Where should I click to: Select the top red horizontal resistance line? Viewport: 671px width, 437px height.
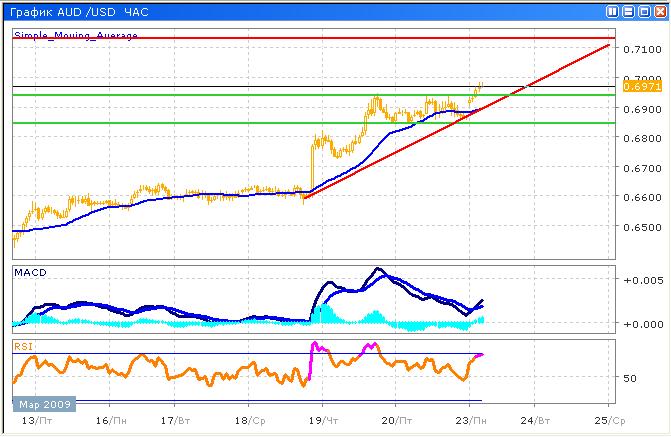pos(300,37)
